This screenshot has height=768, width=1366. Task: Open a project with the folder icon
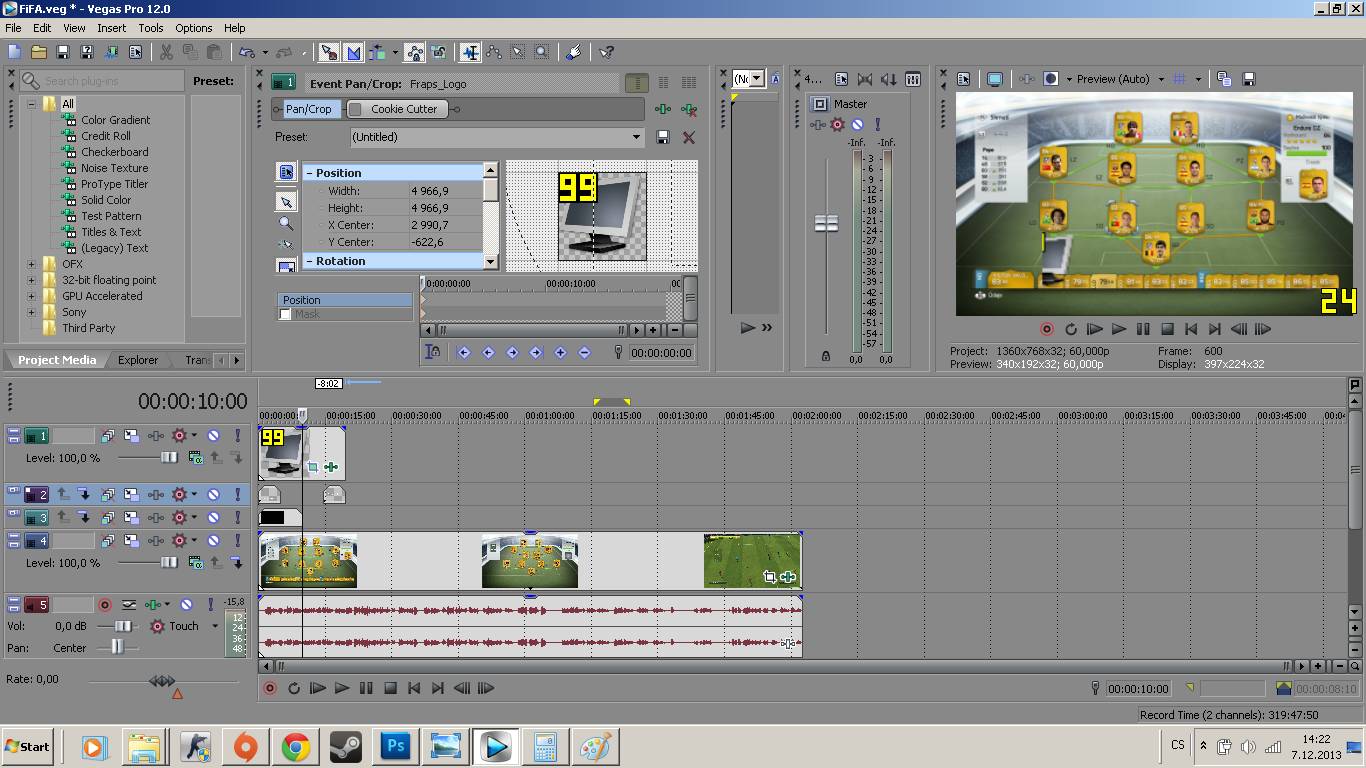click(x=38, y=52)
